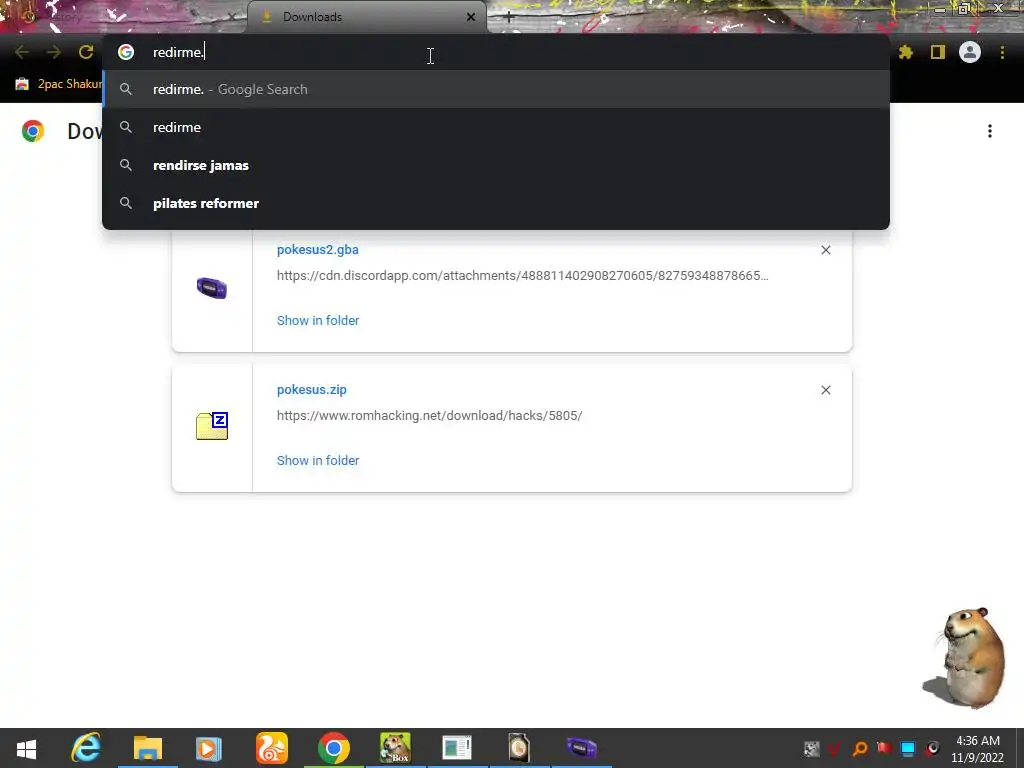
Task: Click the orange magnifier tray icon
Action: pyautogui.click(x=860, y=748)
